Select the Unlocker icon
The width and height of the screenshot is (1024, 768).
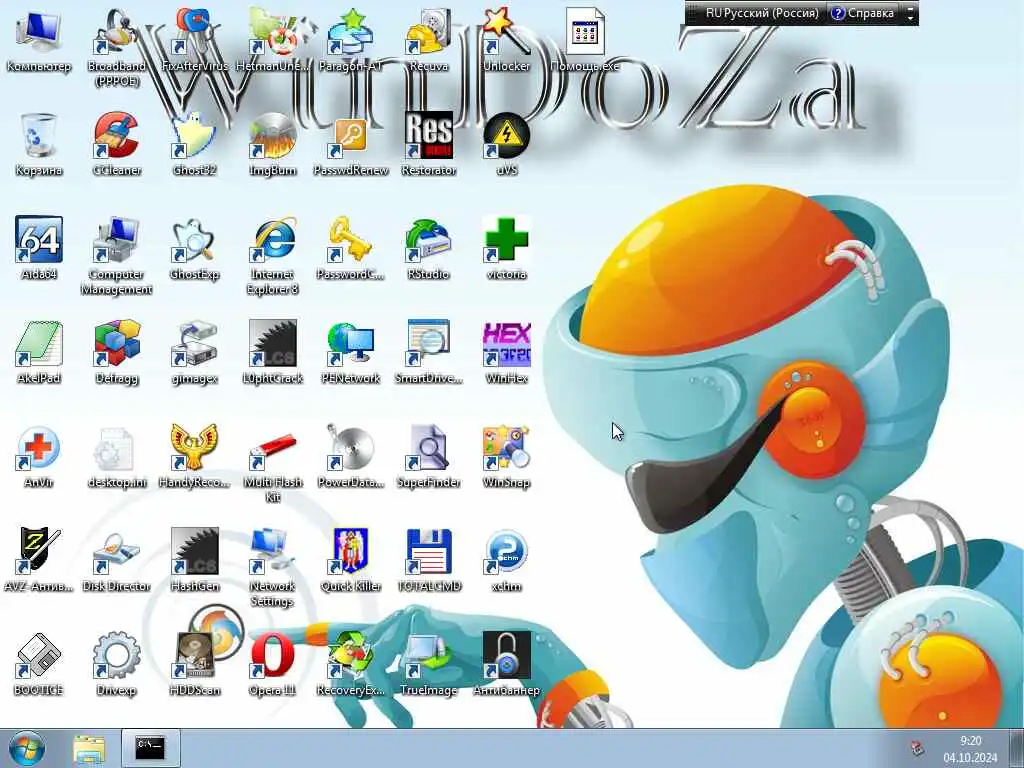click(507, 39)
